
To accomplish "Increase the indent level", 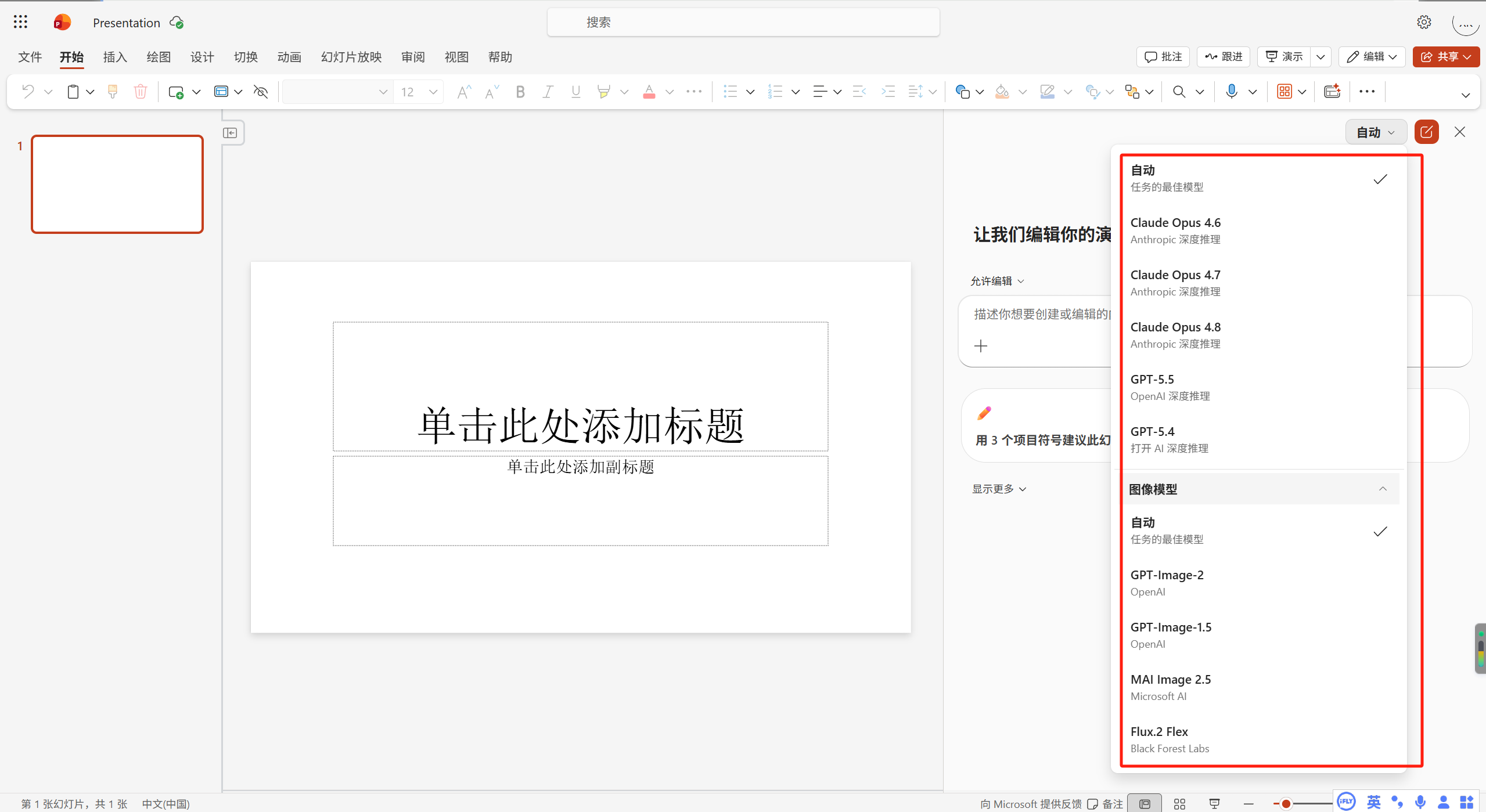I will click(x=888, y=92).
